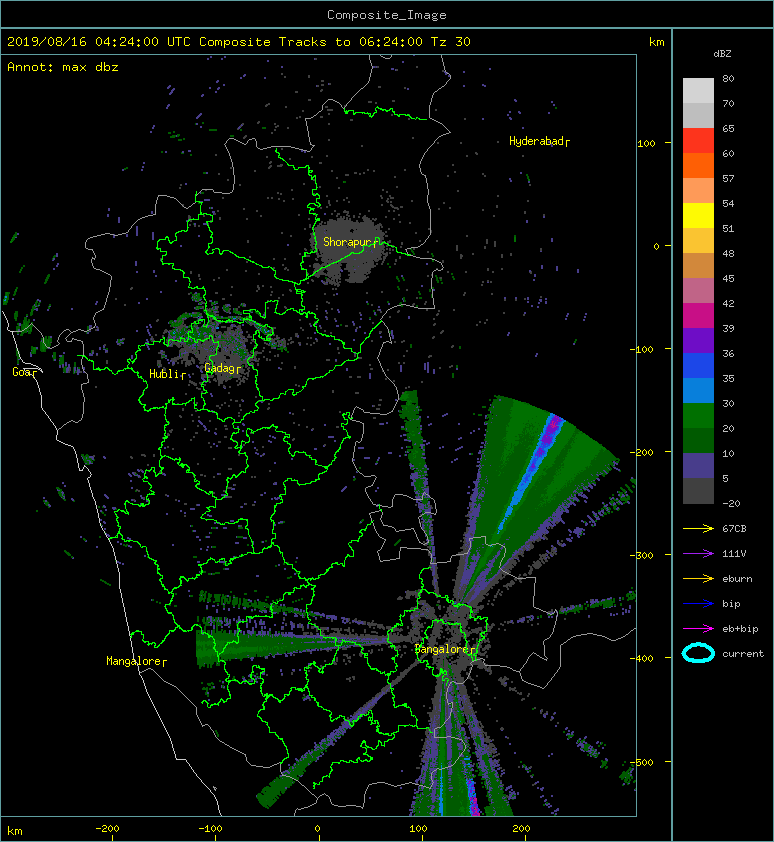Click the cyan 'current' ellipse legend icon

tap(698, 653)
